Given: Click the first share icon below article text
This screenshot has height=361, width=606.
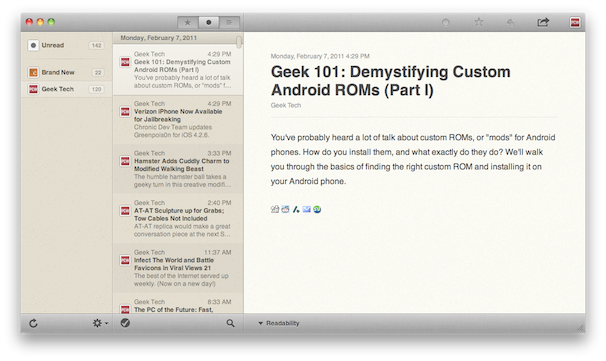Looking at the screenshot, I should pos(275,209).
